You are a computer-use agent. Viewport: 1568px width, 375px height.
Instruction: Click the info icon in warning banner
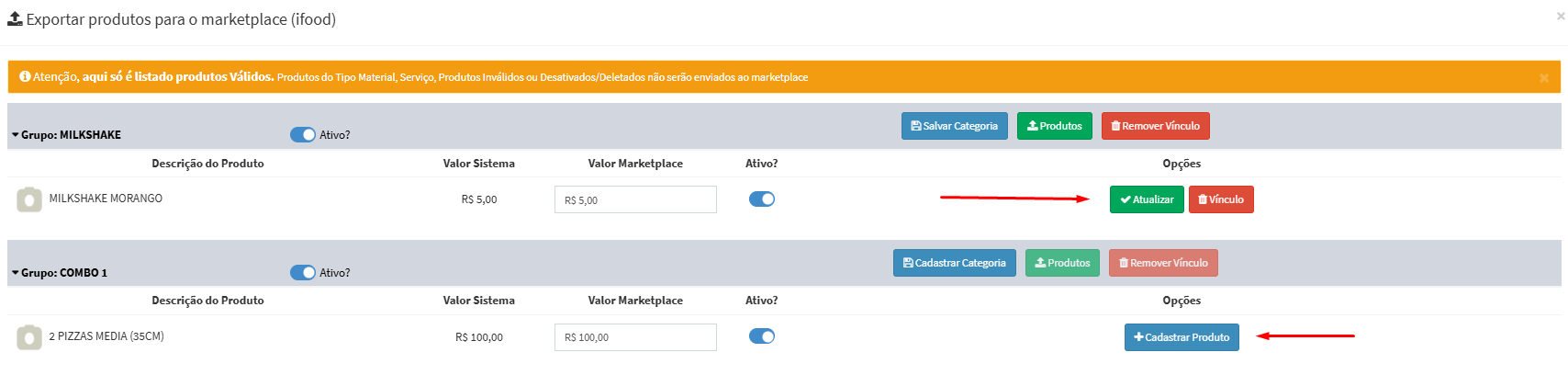click(25, 76)
